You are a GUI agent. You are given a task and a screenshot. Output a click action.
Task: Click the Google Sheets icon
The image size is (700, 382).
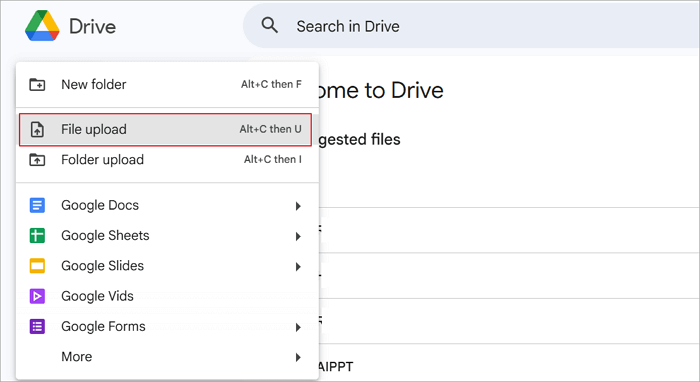(x=37, y=236)
